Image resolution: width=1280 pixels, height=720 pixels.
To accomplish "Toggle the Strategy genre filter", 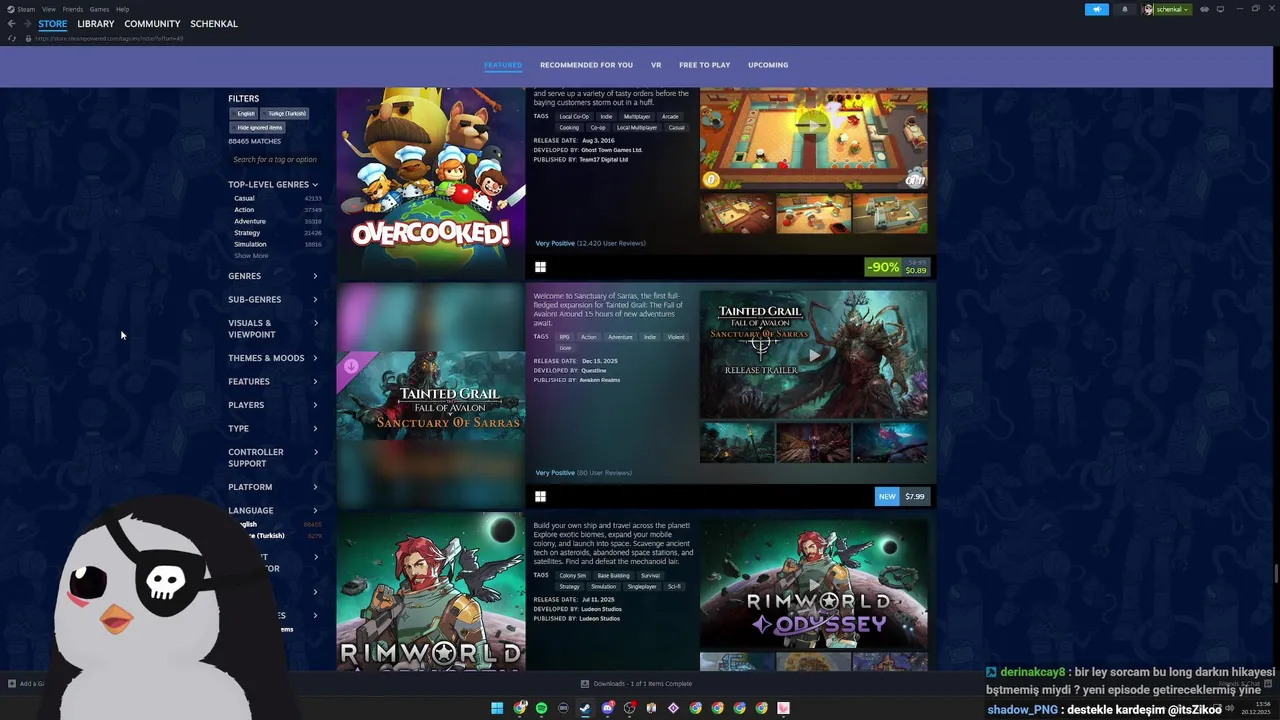I will point(277,233).
